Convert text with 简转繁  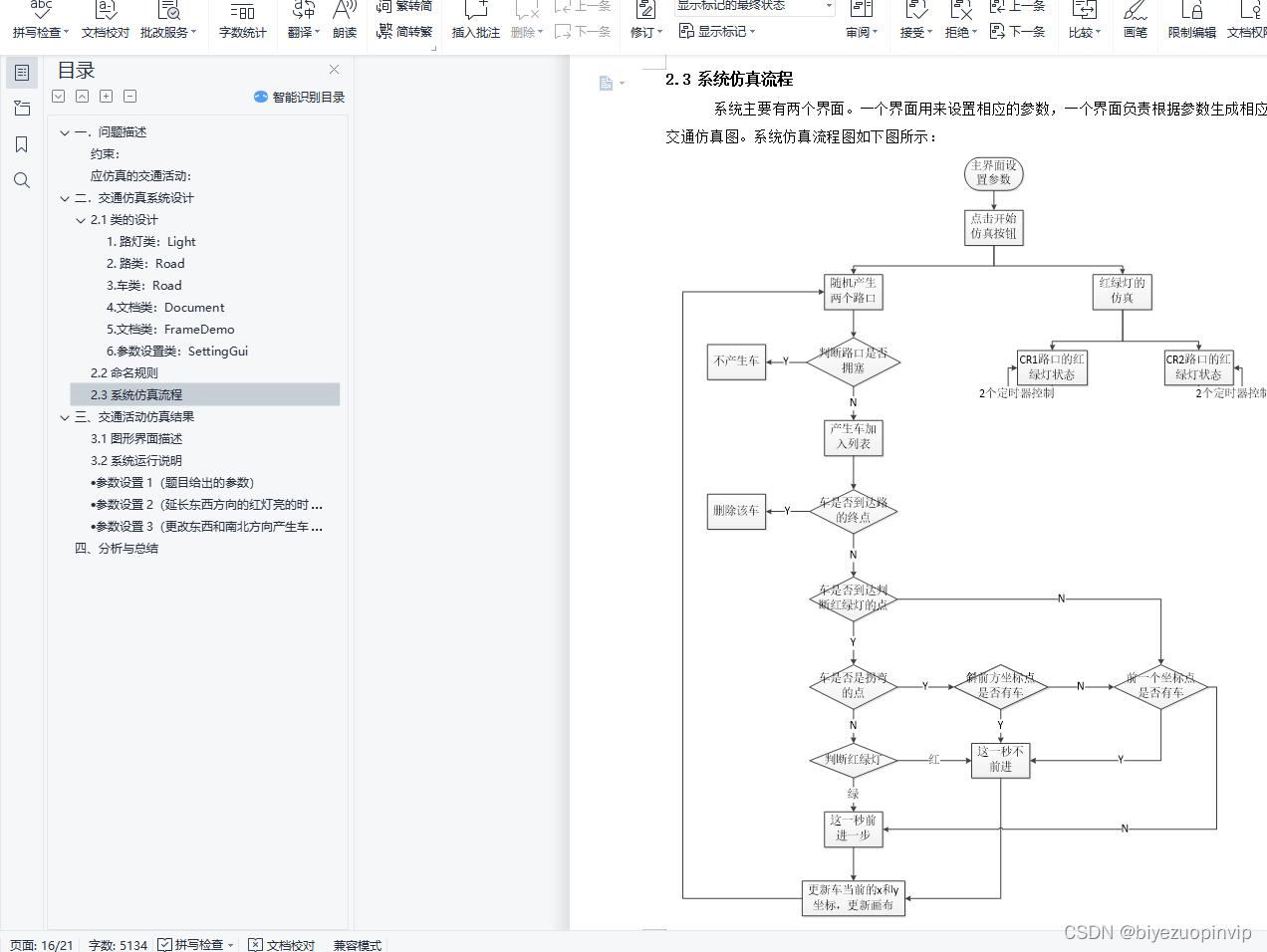(x=404, y=32)
